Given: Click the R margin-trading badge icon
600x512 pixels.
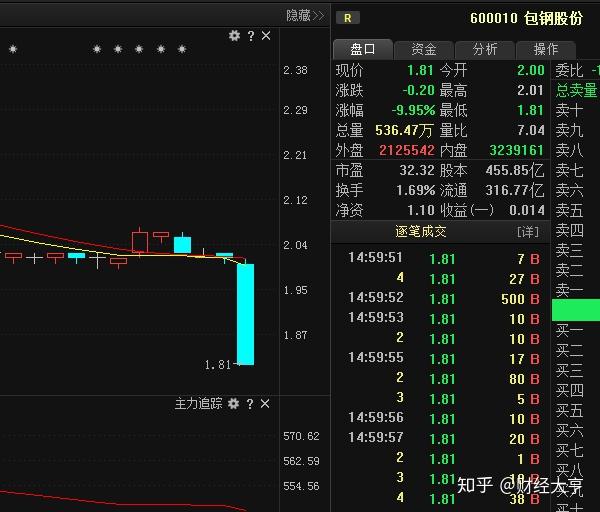Looking at the screenshot, I should pos(347,18).
